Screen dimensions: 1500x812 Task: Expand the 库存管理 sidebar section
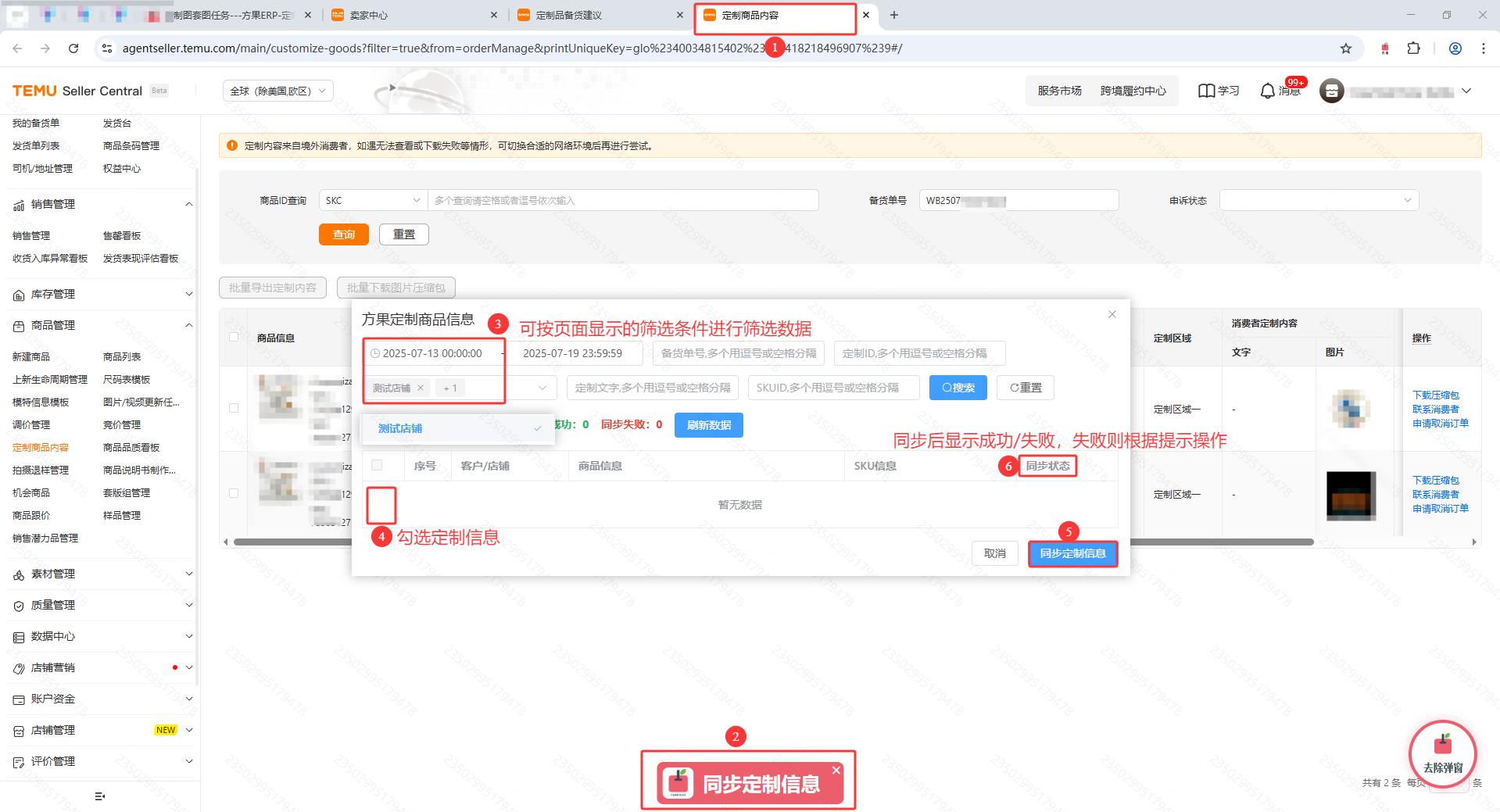pyautogui.click(x=188, y=294)
